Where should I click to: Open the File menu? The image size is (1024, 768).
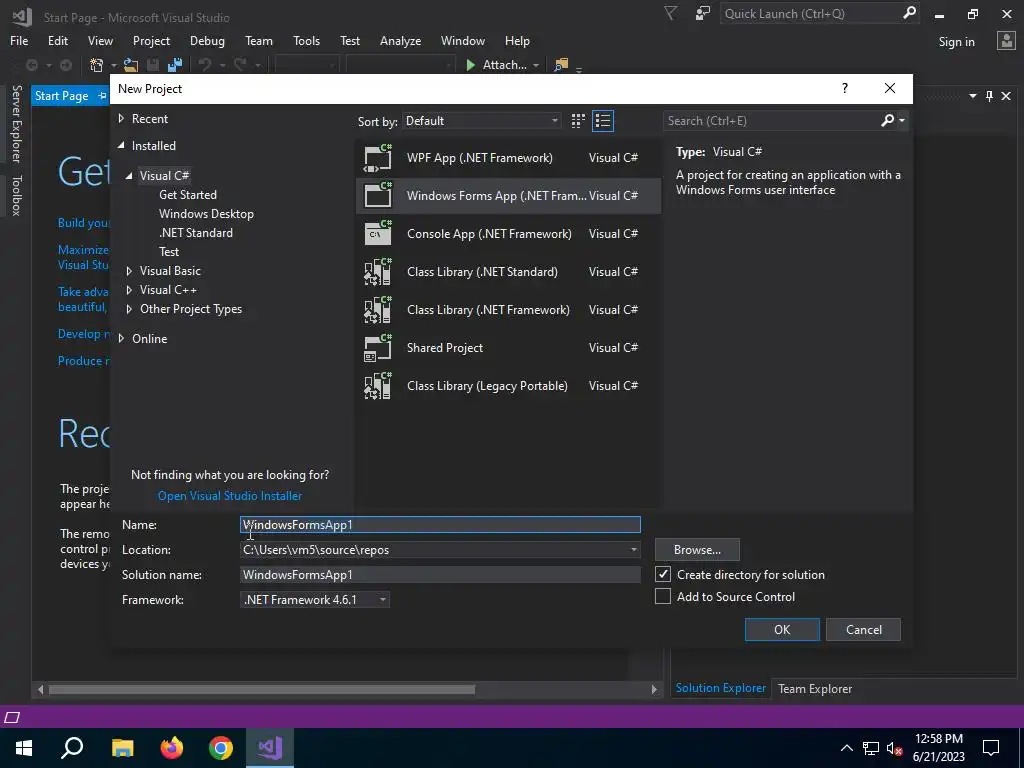pyautogui.click(x=19, y=40)
